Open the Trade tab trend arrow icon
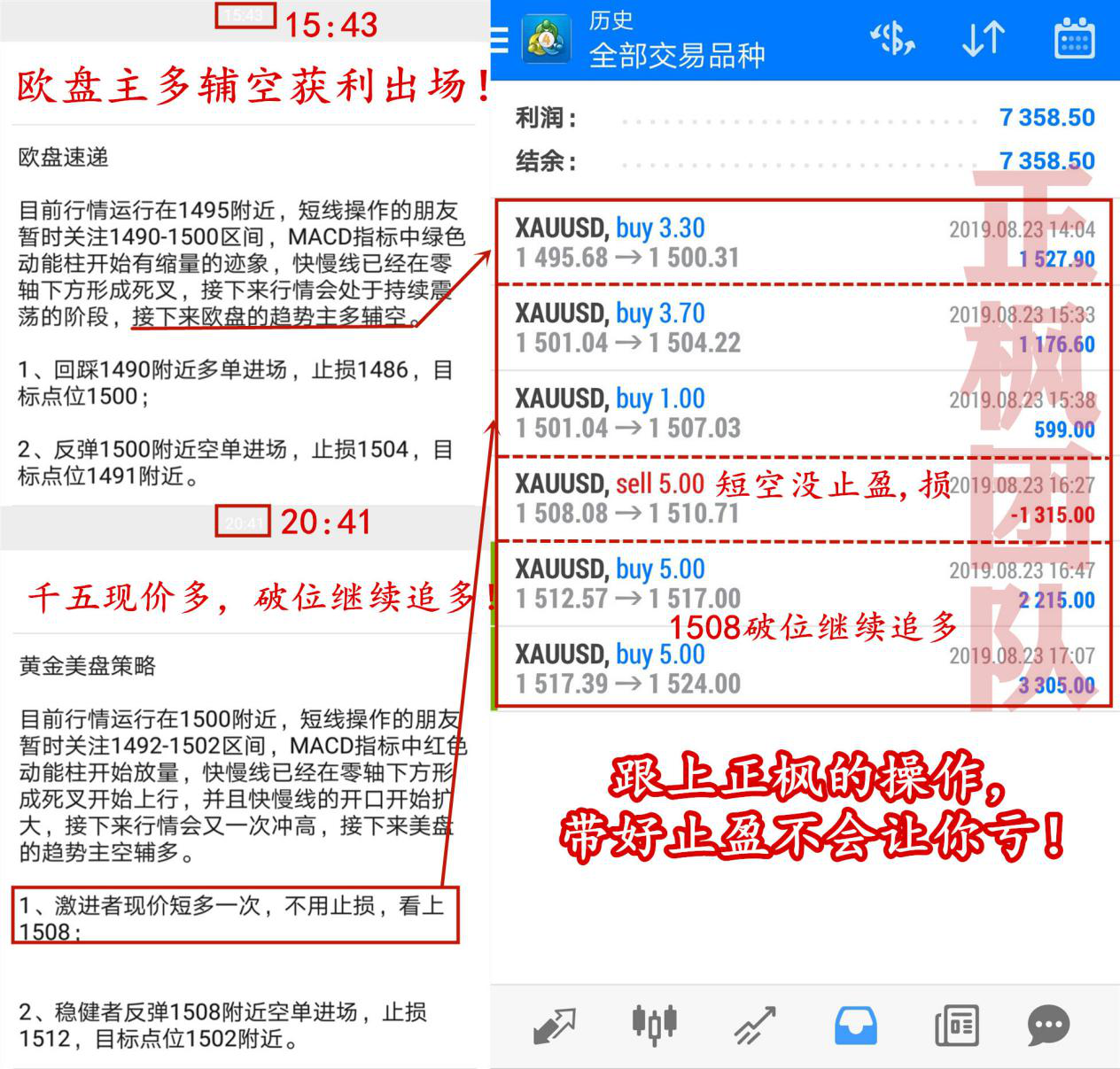 755,1026
